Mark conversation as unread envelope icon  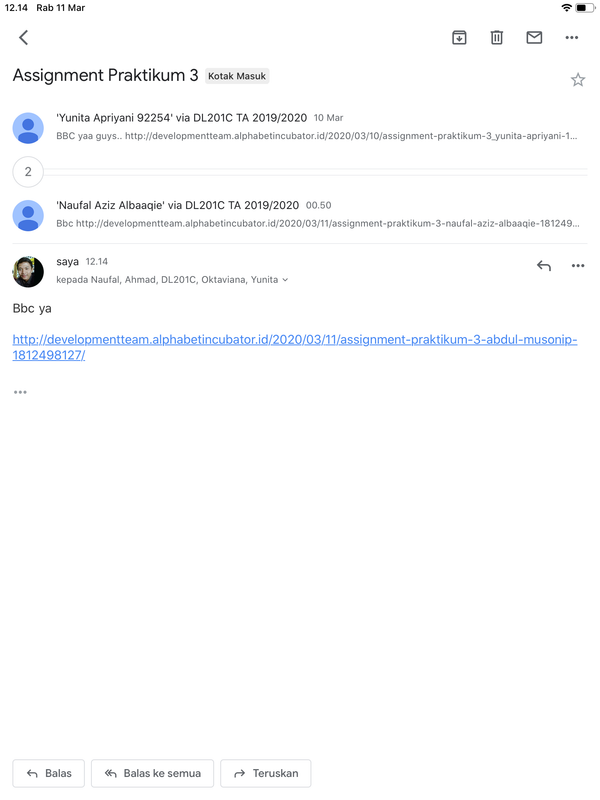click(534, 37)
